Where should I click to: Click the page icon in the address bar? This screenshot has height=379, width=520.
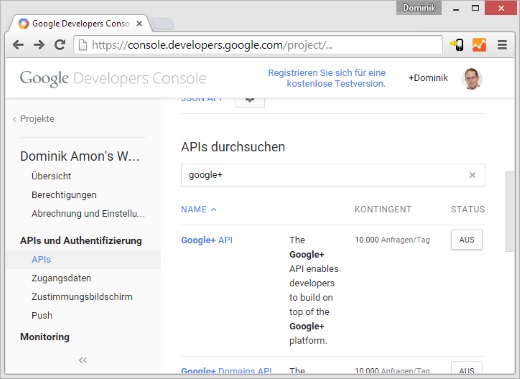[x=83, y=45]
